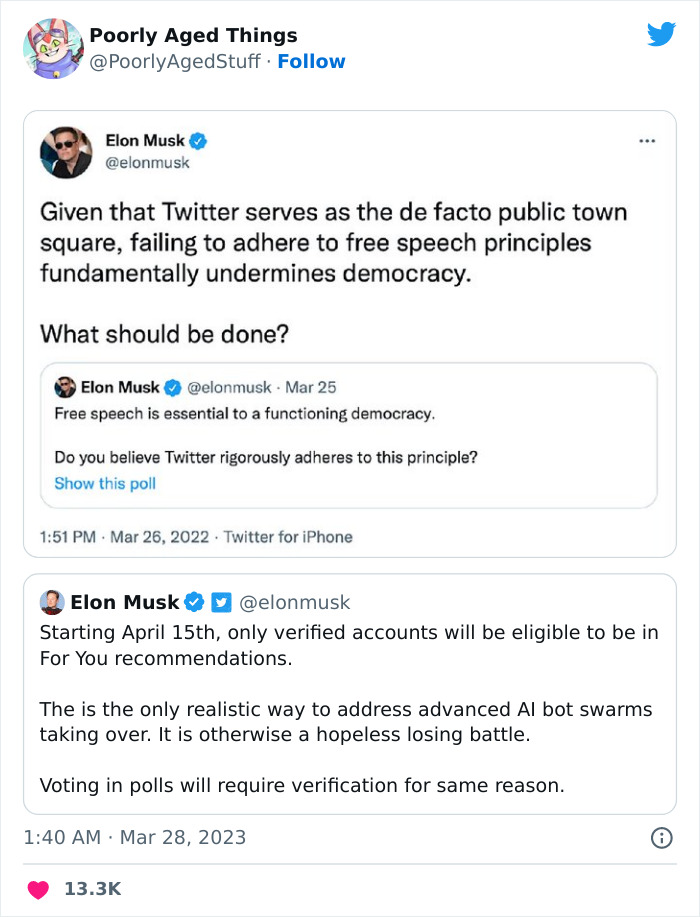Click the 'Poorly Aged Things' display name
Screen dimensions: 700x917
click(x=193, y=36)
